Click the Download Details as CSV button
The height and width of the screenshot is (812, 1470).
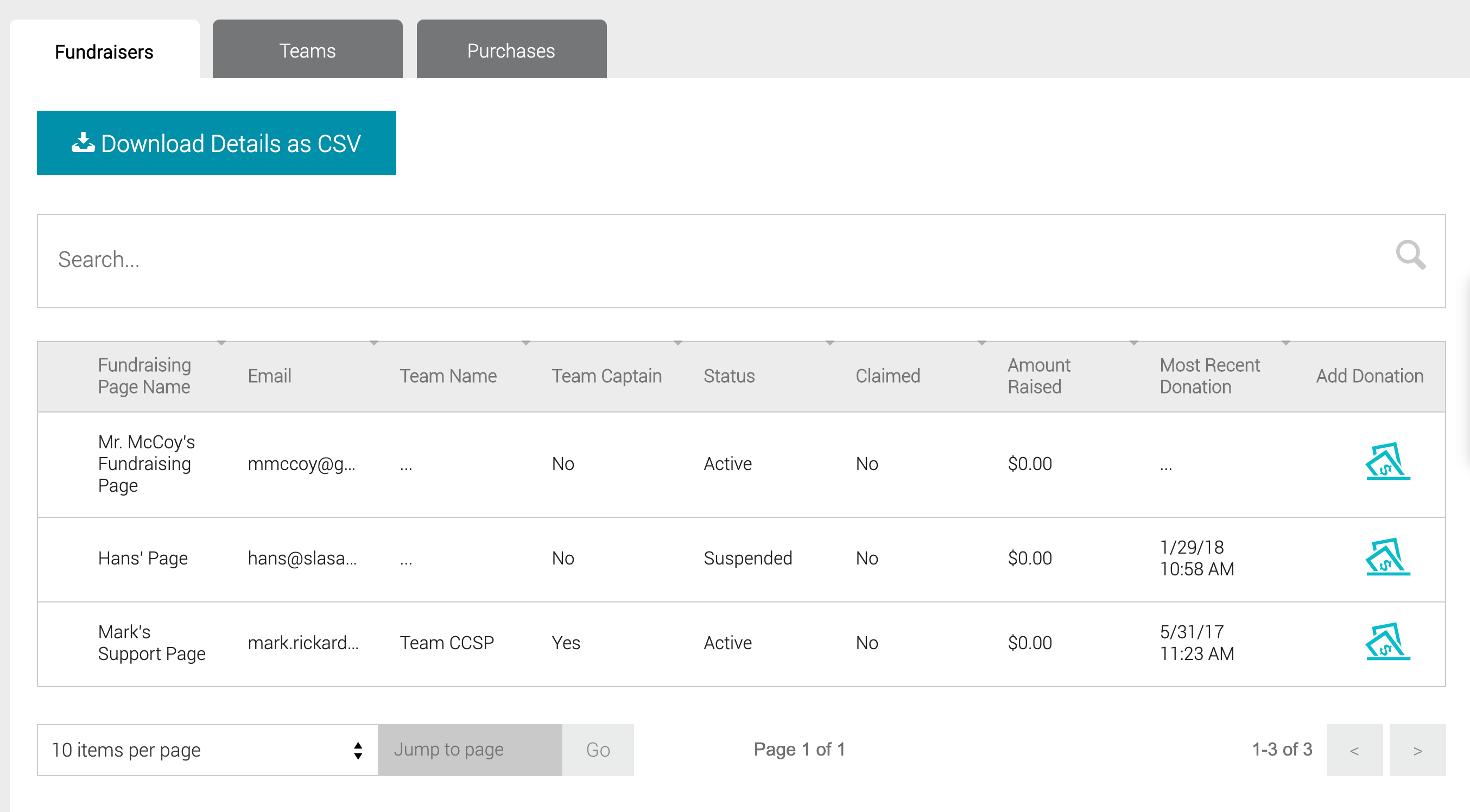(216, 143)
